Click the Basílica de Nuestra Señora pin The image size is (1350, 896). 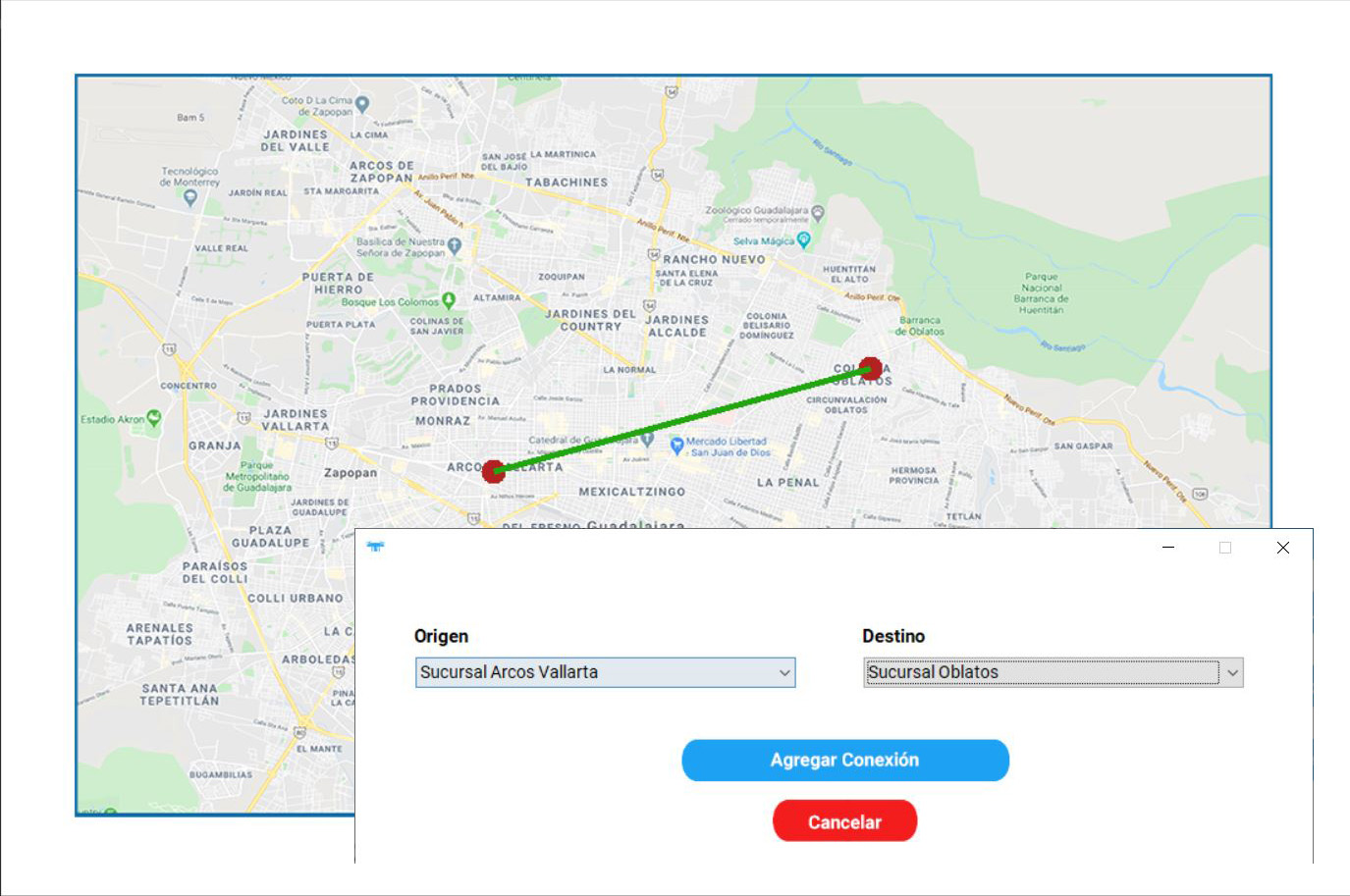pyautogui.click(x=455, y=246)
